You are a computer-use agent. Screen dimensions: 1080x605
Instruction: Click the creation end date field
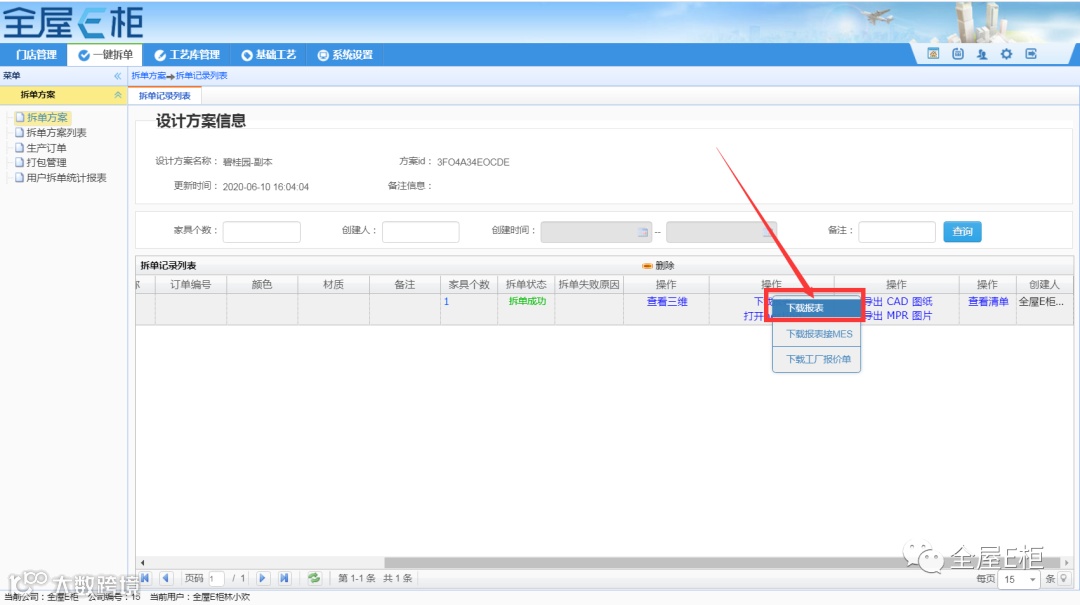point(721,232)
